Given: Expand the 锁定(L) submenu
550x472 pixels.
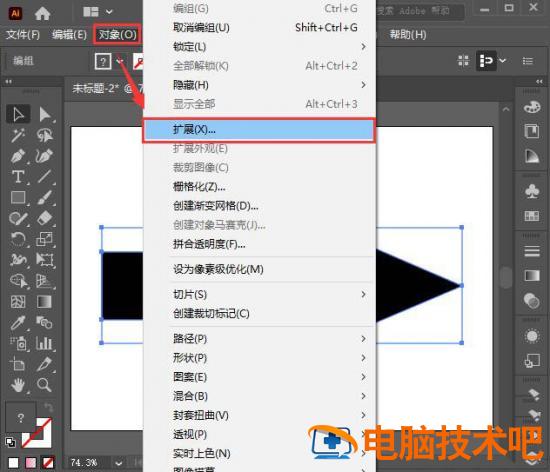Looking at the screenshot, I should (363, 47).
